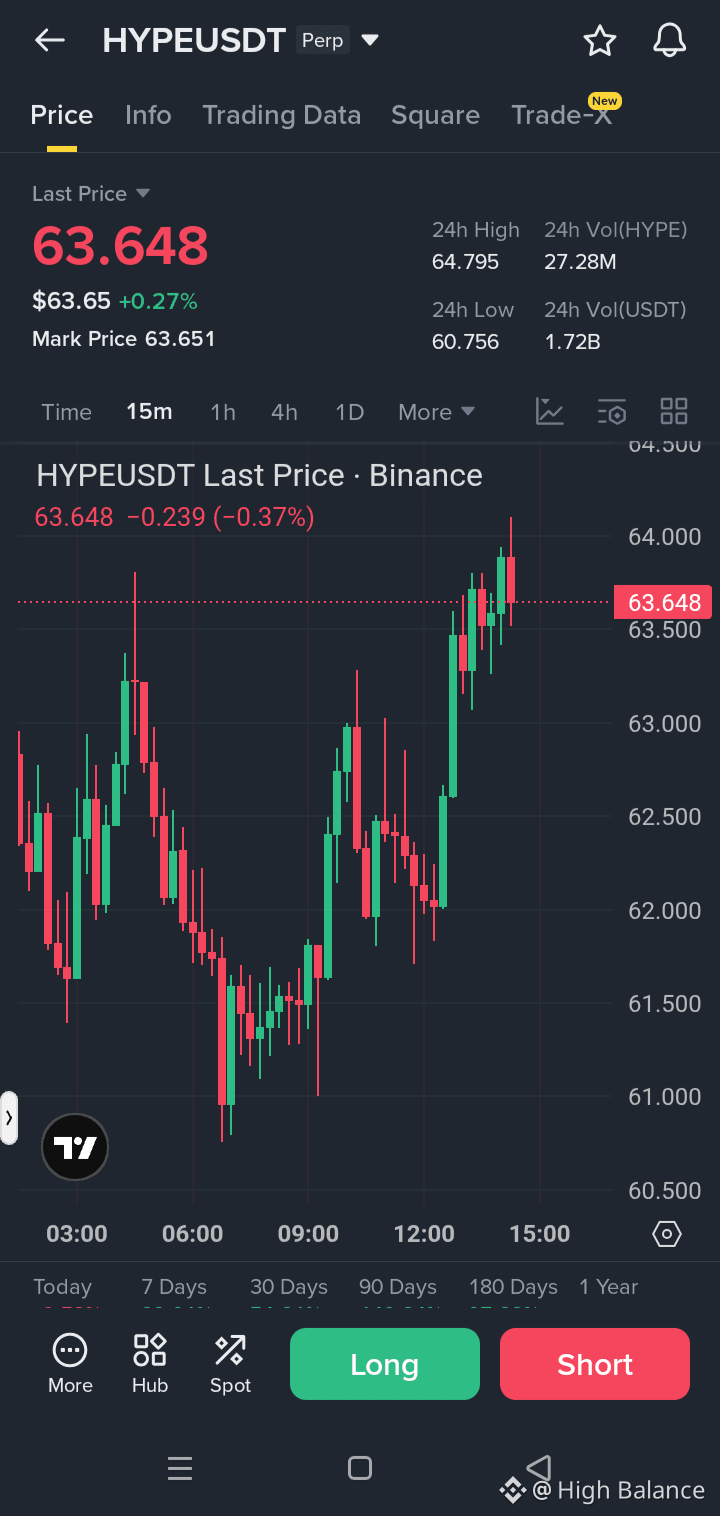The height and width of the screenshot is (1516, 720).
Task: Tap the large 63.648 last price value
Action: 120,246
